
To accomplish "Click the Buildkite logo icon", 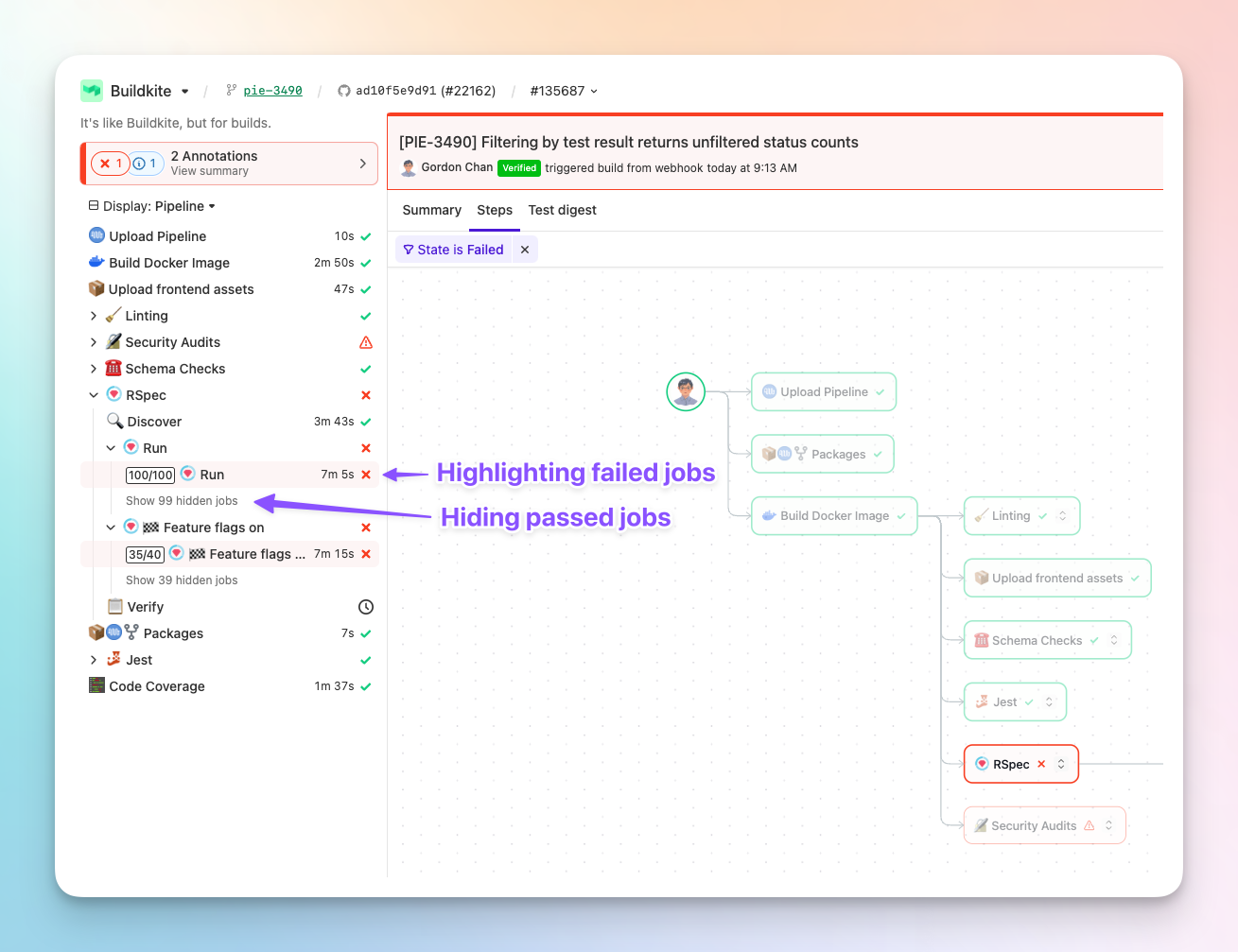I will coord(92,91).
